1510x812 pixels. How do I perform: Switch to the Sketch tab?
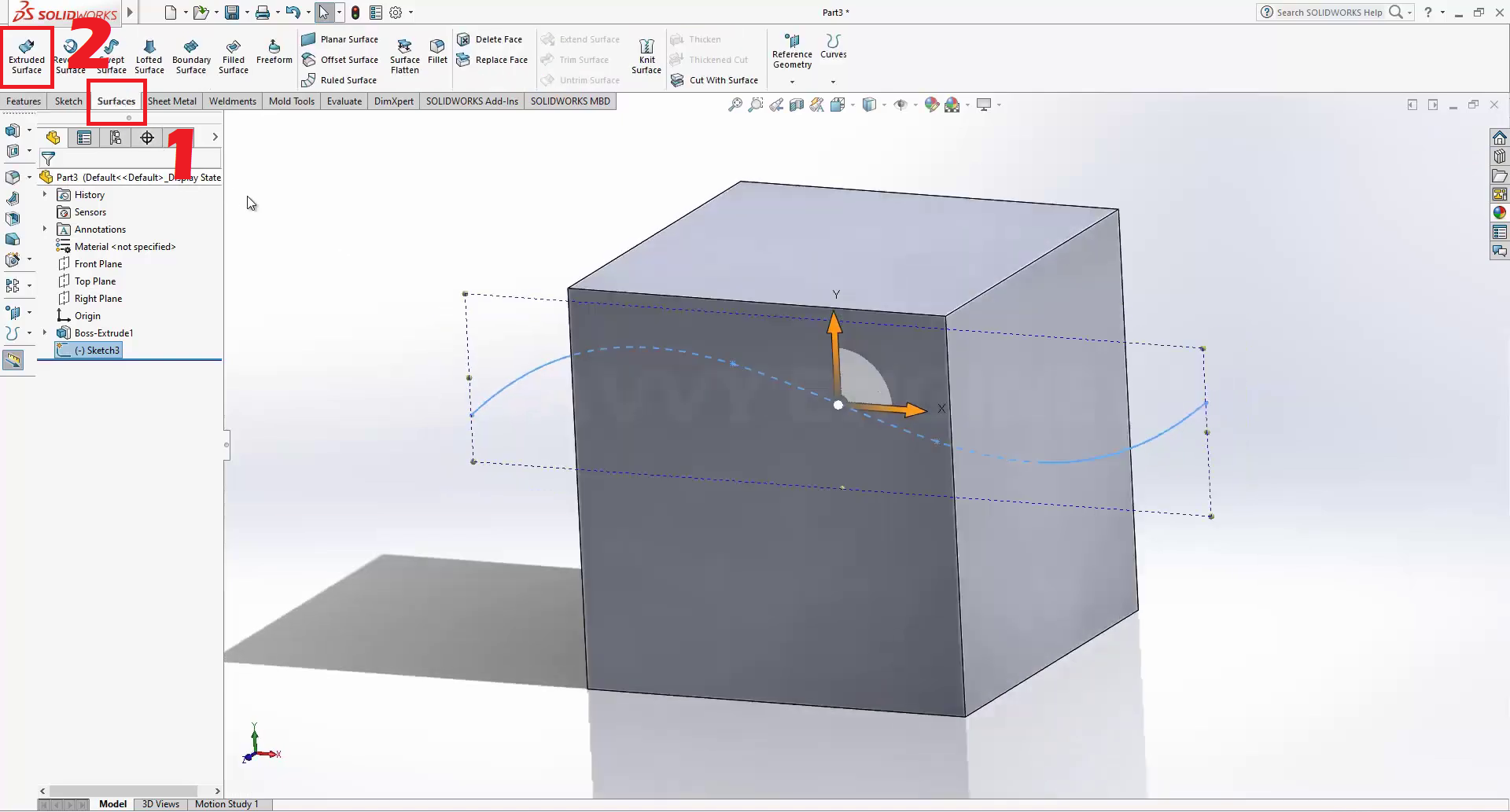click(x=68, y=101)
